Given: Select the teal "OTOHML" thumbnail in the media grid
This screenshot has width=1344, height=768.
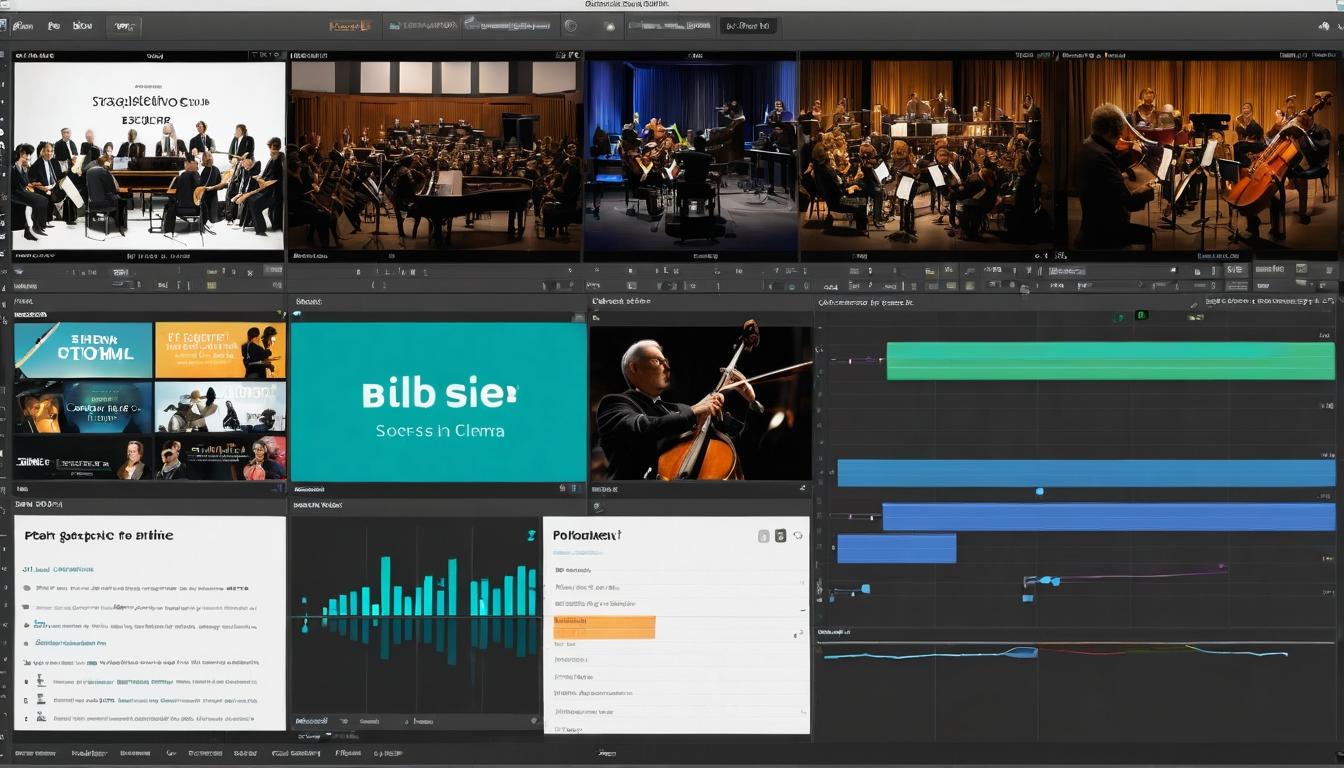Looking at the screenshot, I should 83,350.
